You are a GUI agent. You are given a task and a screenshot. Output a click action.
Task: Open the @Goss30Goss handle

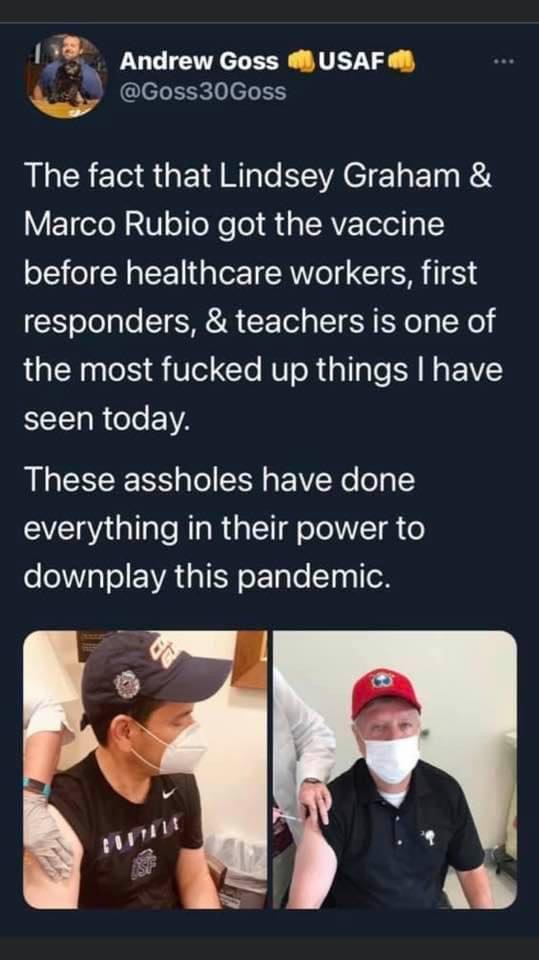(x=203, y=91)
